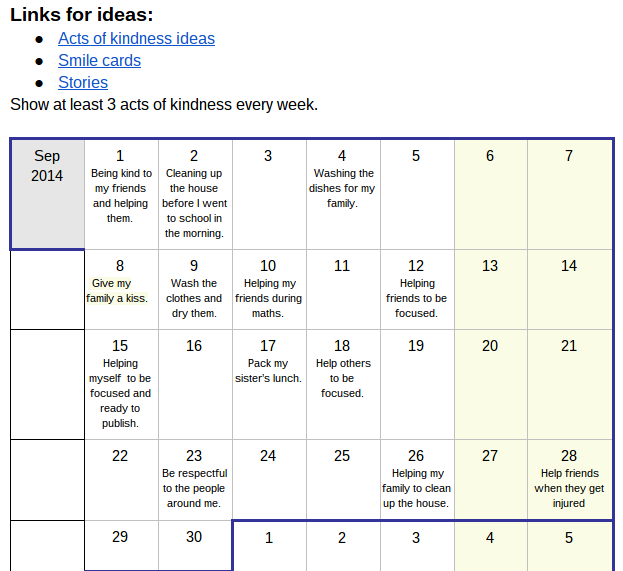Click the September 1 cell about being kind
Image resolution: width=623 pixels, height=571 pixels.
point(121,194)
